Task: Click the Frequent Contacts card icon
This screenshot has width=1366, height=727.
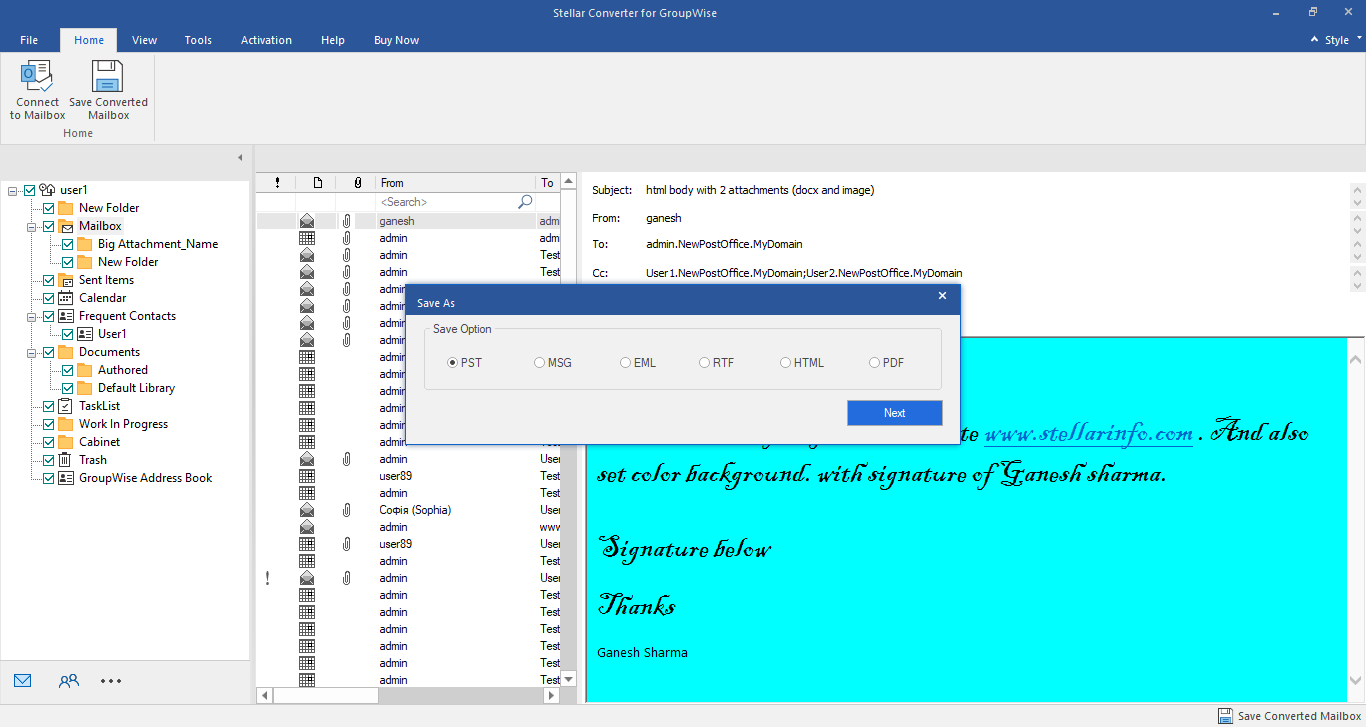Action: click(66, 316)
